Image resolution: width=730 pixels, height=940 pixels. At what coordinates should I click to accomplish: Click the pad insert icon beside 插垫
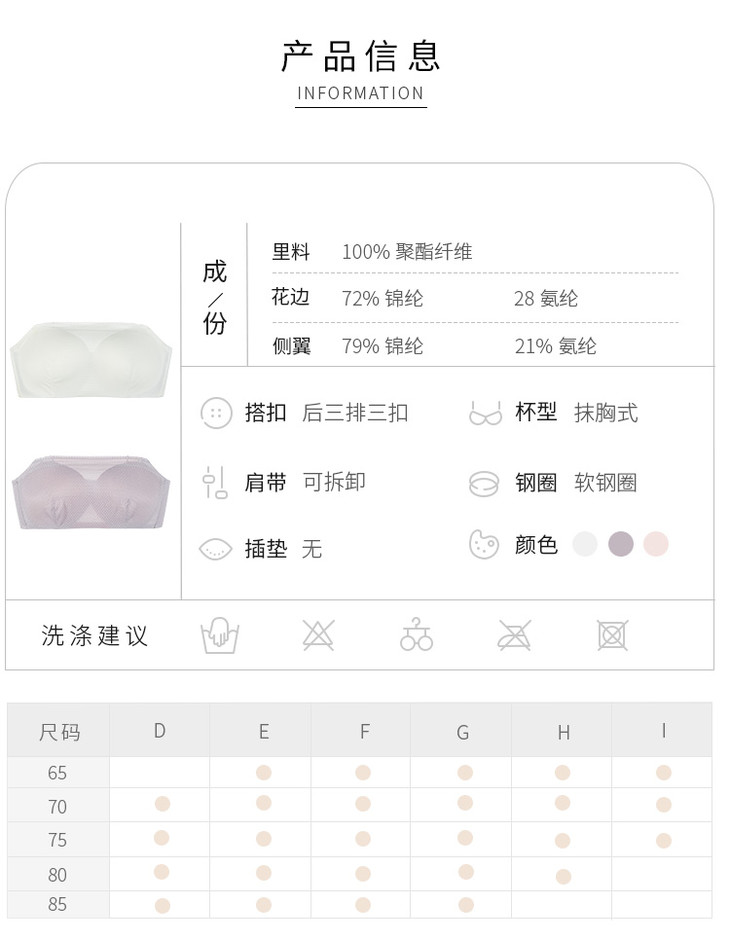tap(216, 549)
